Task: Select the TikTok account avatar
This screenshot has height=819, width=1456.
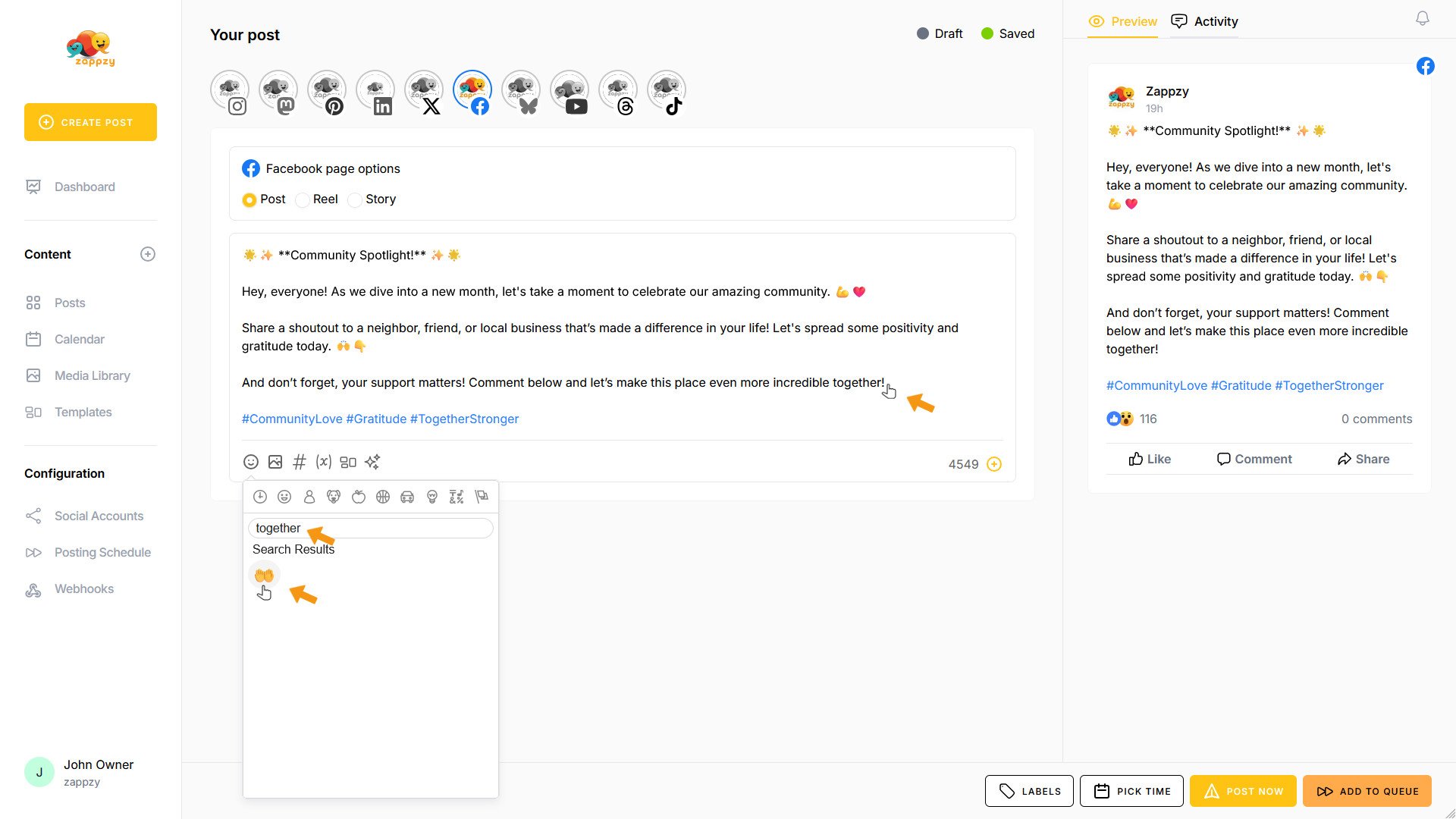Action: [667, 92]
